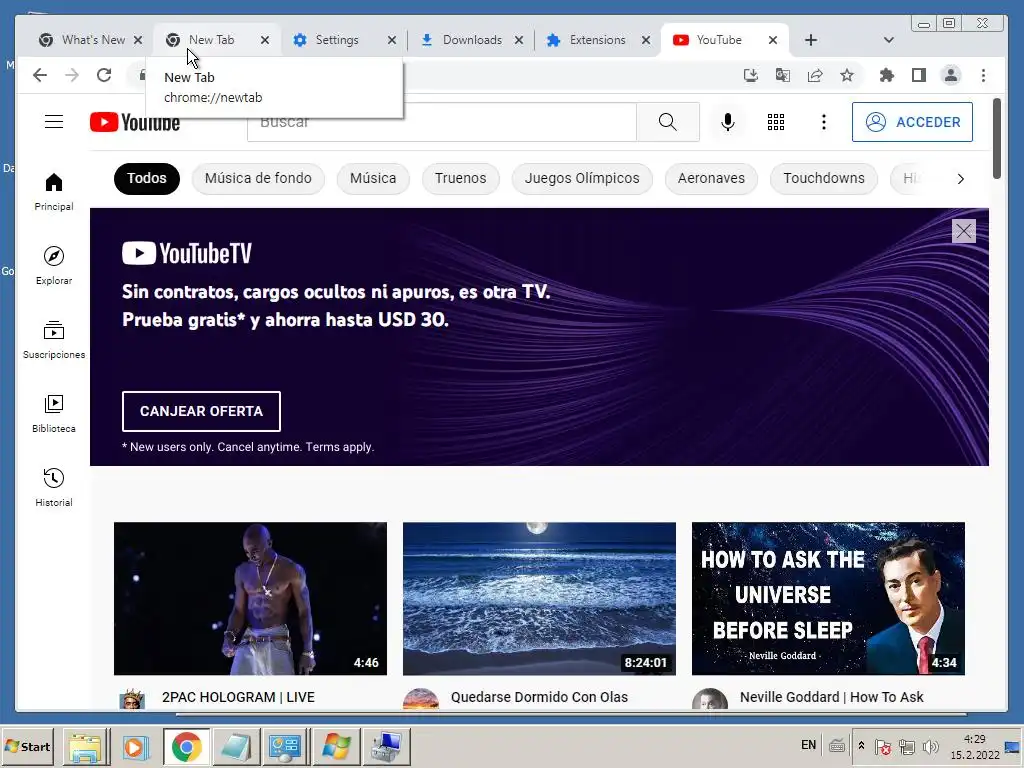Switch to the What's New tab

pyautogui.click(x=89, y=40)
